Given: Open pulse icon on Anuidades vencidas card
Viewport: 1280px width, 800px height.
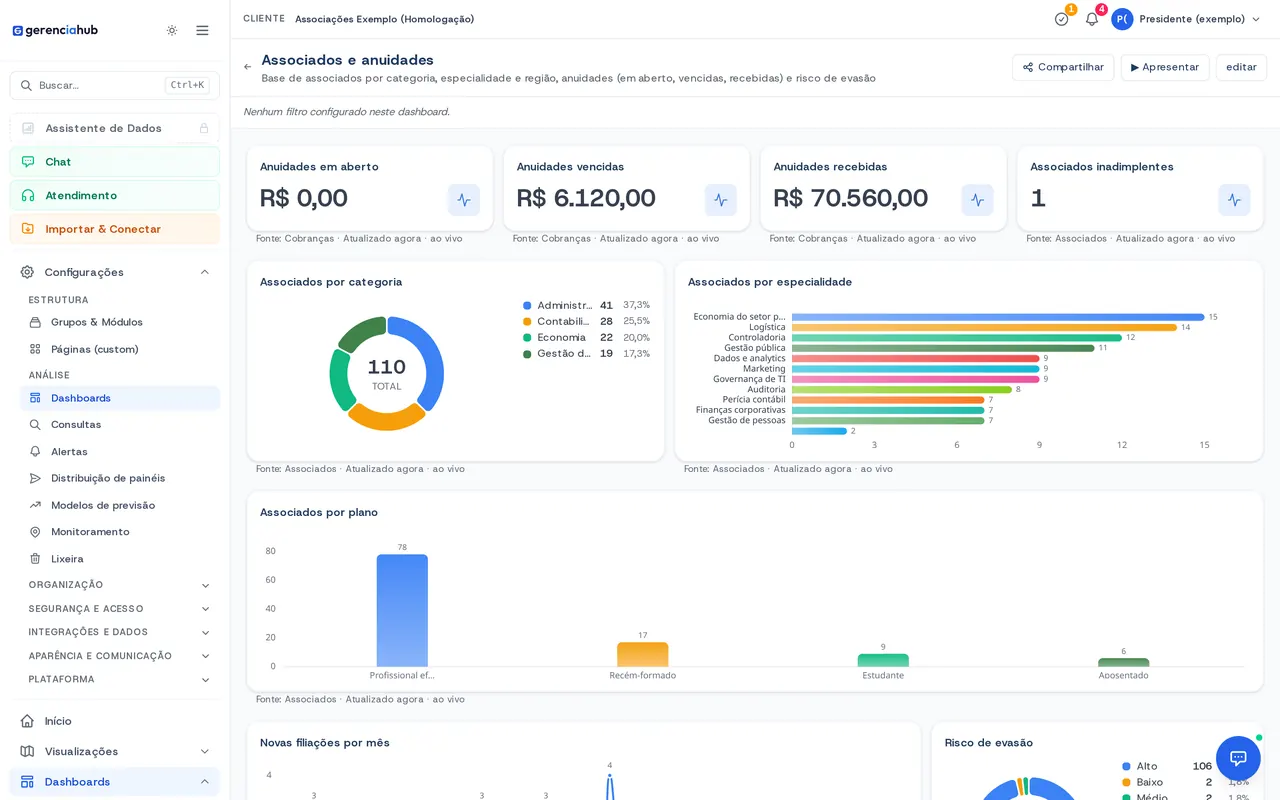Looking at the screenshot, I should pyautogui.click(x=721, y=200).
